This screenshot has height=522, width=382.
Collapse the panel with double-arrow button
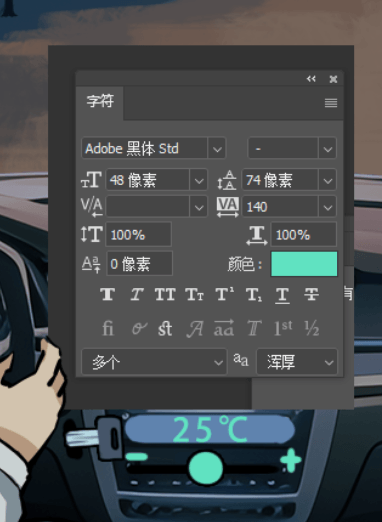click(x=311, y=79)
